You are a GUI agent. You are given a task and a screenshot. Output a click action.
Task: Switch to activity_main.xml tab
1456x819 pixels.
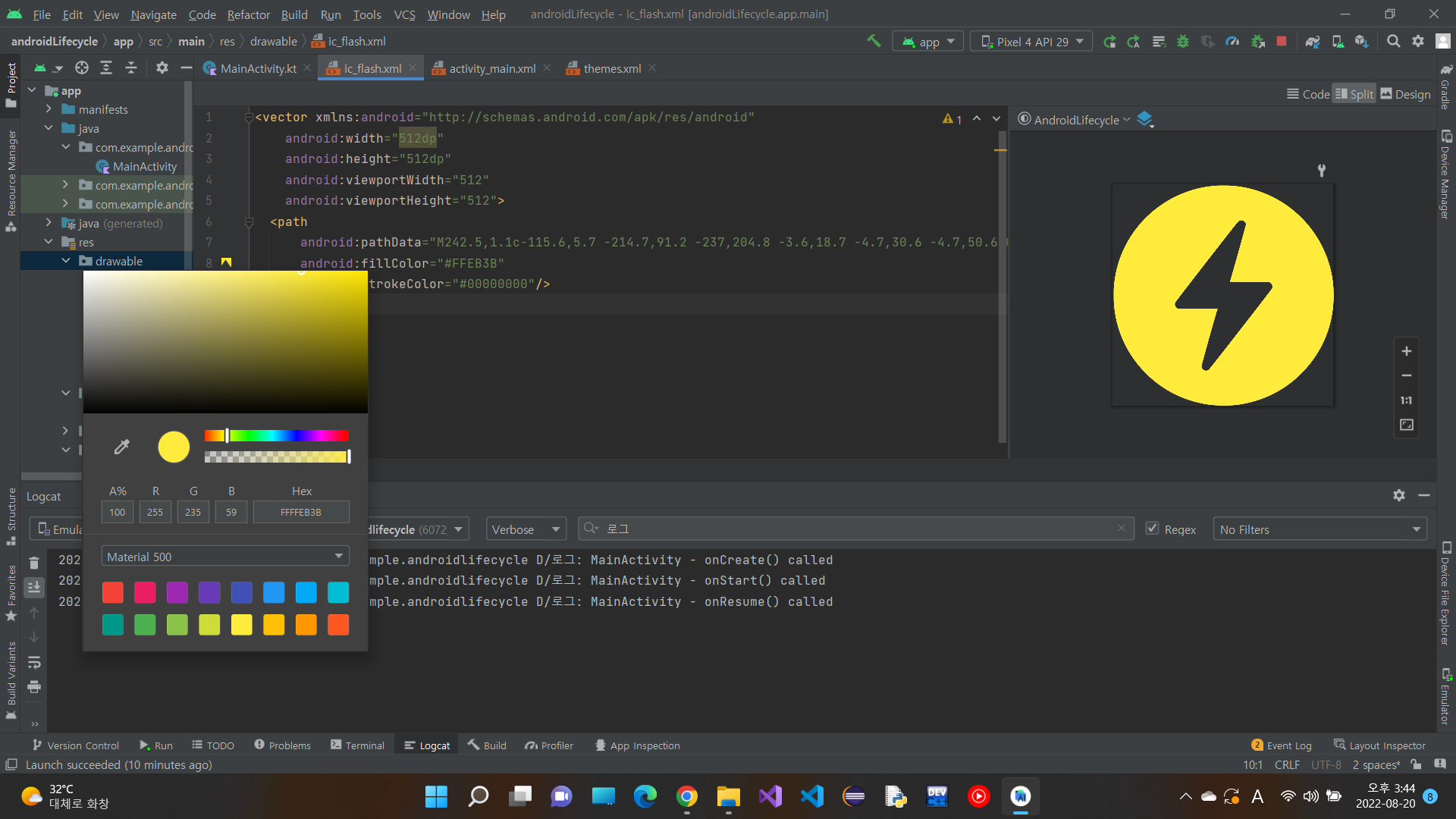pos(491,68)
